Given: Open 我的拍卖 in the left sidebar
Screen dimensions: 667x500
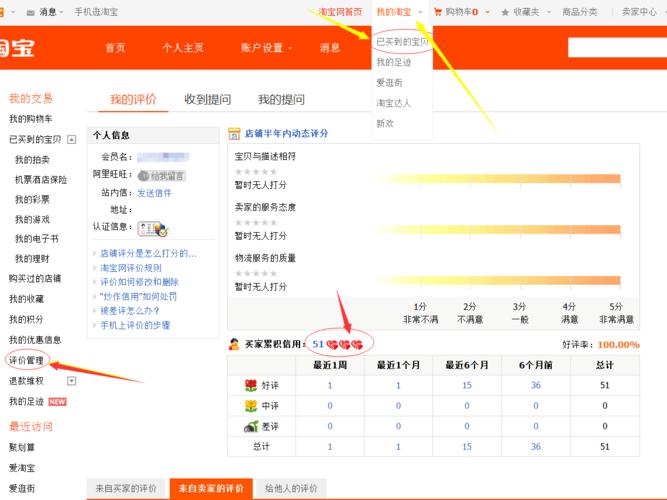Looking at the screenshot, I should coord(32,160).
